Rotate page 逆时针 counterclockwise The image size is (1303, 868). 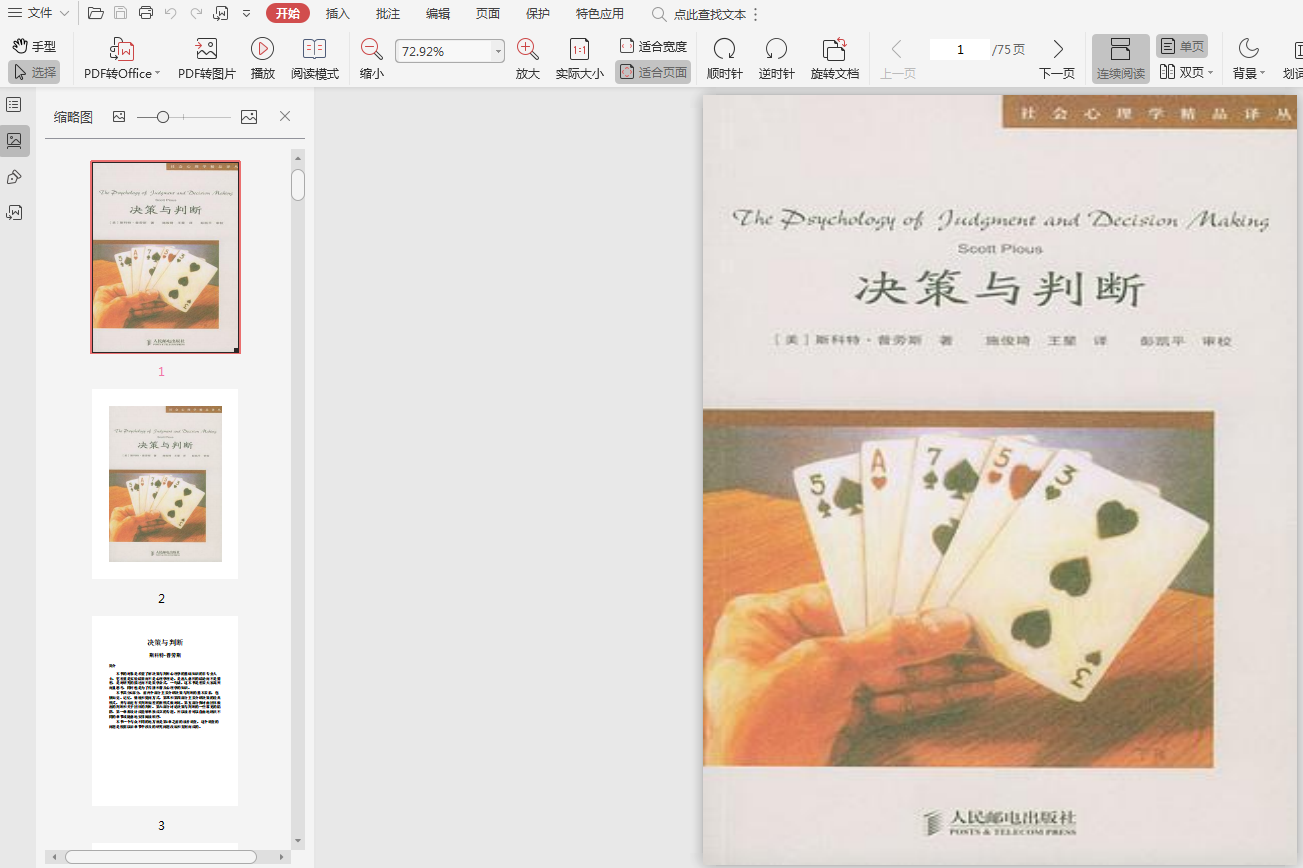[x=776, y=59]
